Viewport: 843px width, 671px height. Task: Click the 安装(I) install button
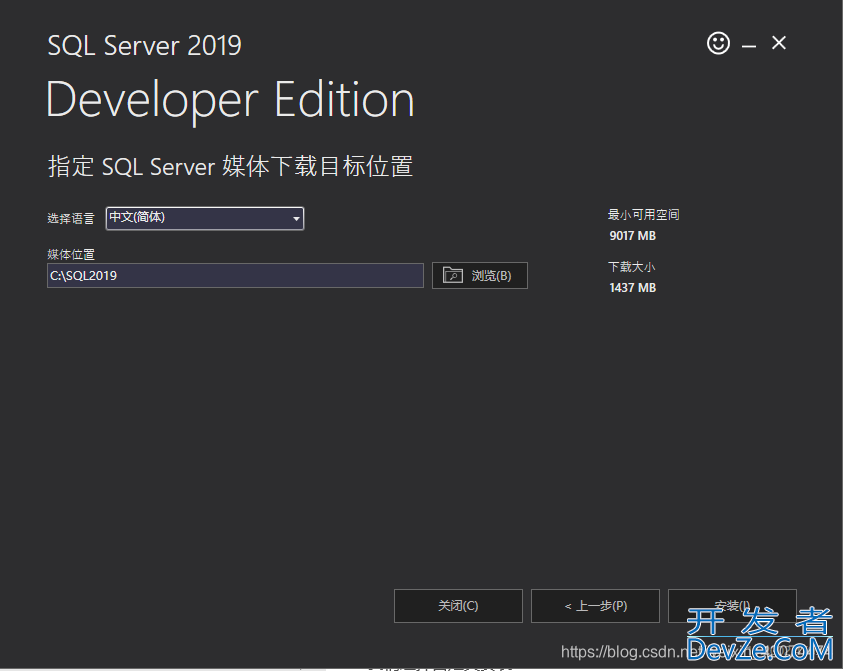pos(732,606)
